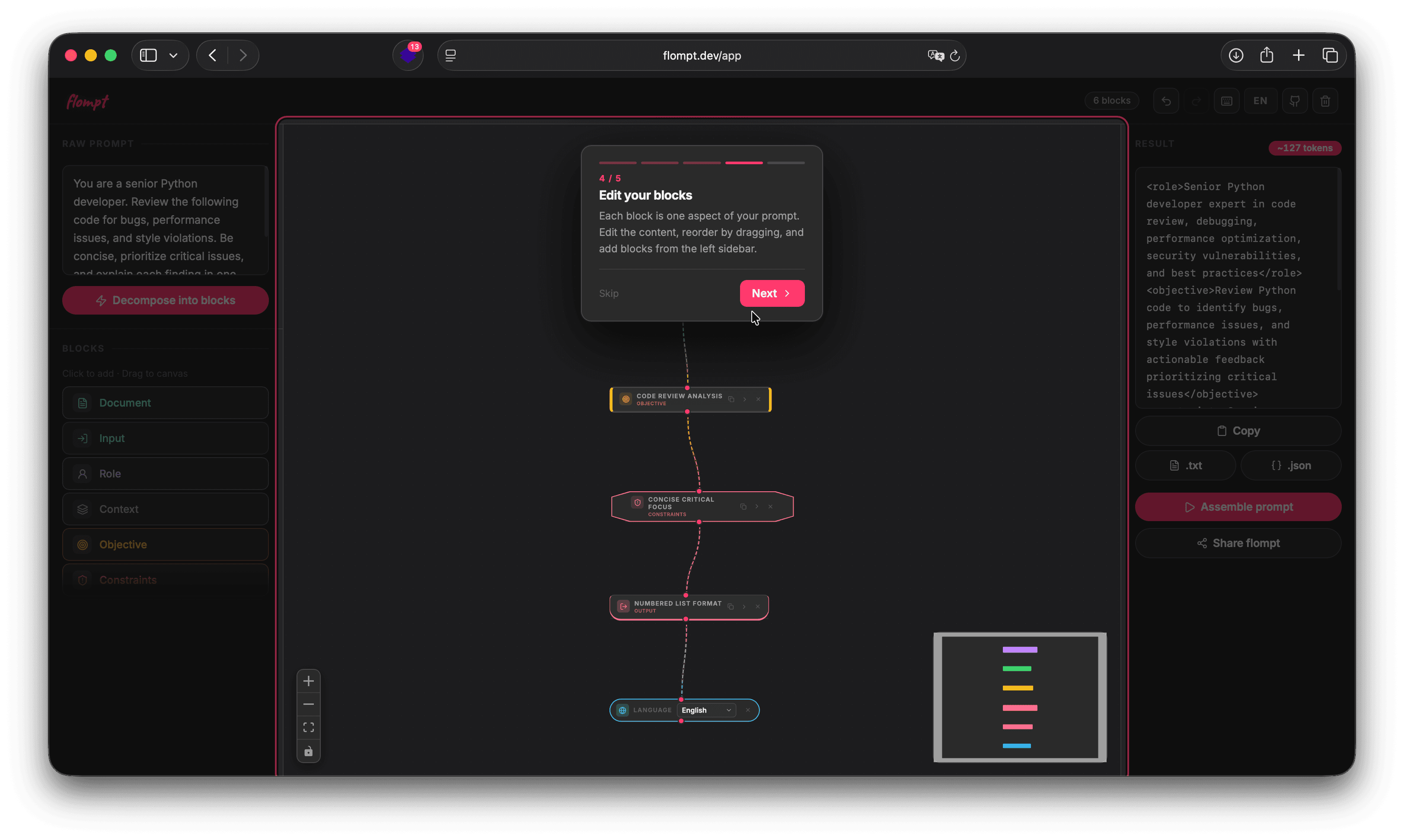Copy the Concise Critical Focus block
This screenshot has height=840, width=1404.
pos(743,506)
